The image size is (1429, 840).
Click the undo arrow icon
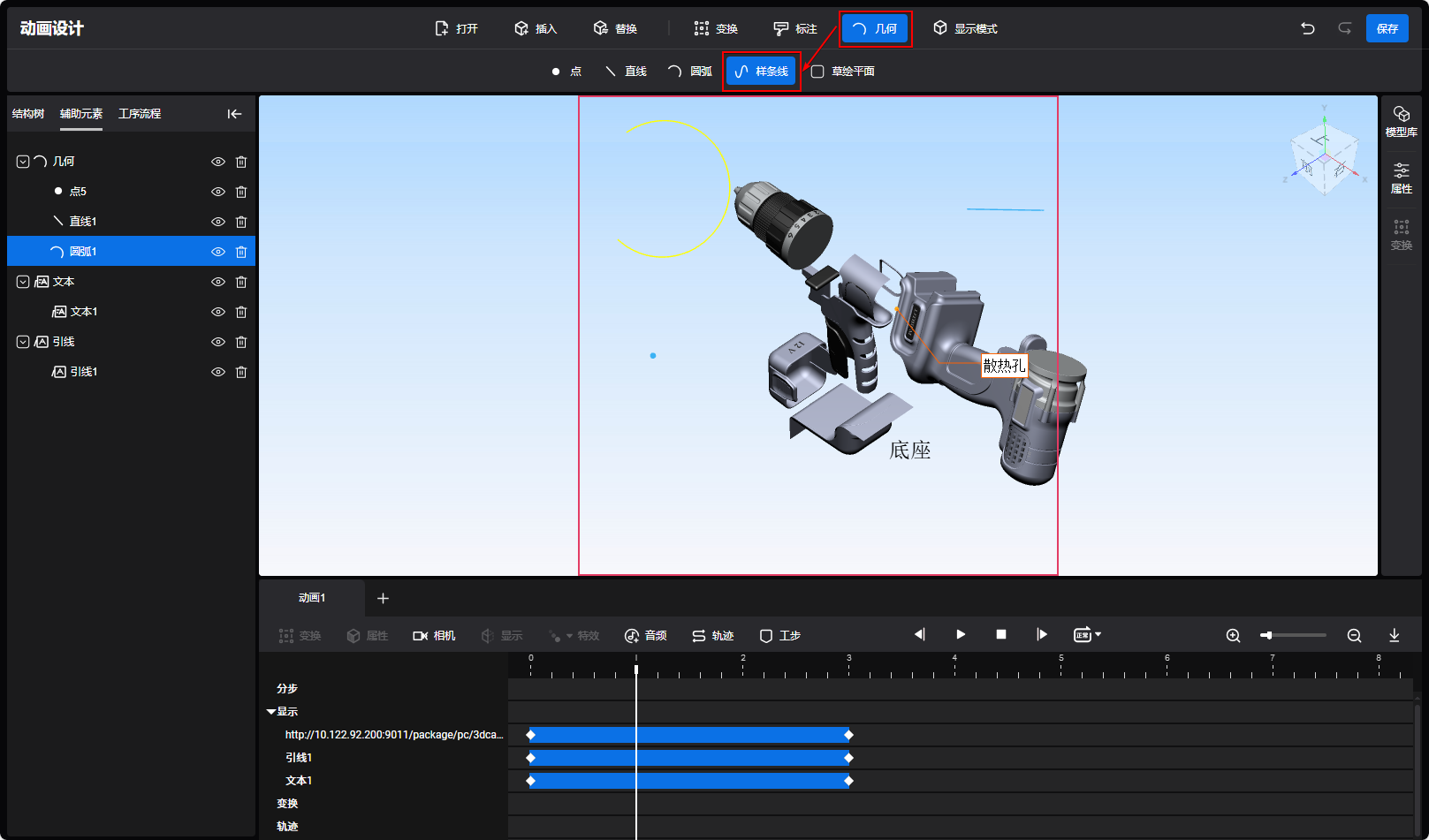(x=1307, y=28)
